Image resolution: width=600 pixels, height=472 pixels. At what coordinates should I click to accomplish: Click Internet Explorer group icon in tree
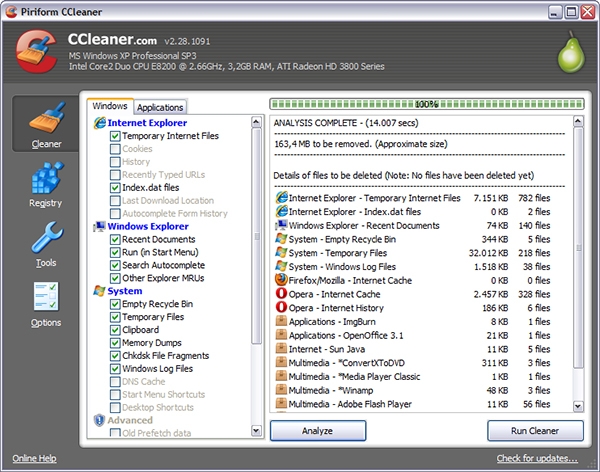(x=99, y=122)
